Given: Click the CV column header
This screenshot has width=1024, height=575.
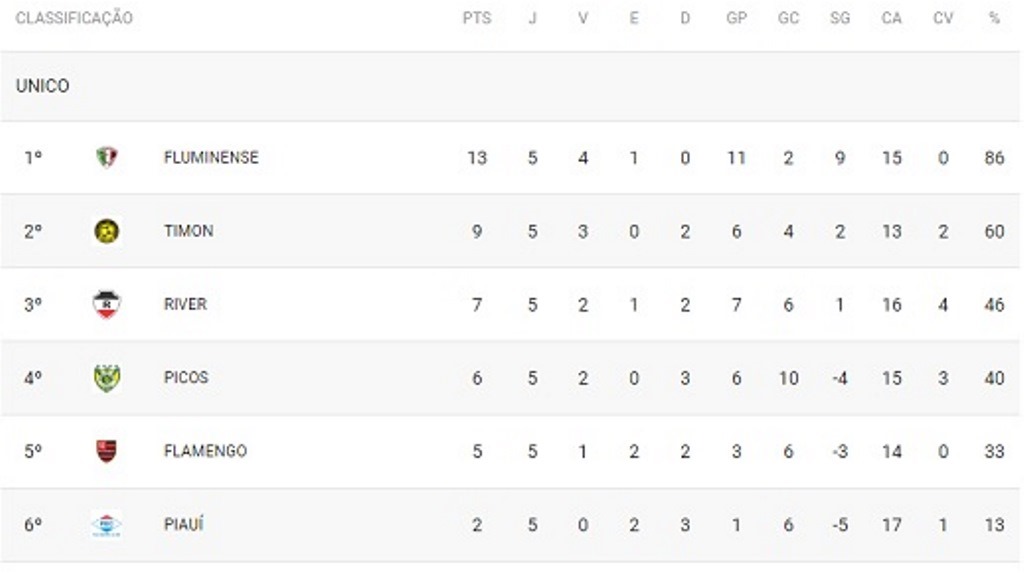Looking at the screenshot, I should click(x=943, y=18).
